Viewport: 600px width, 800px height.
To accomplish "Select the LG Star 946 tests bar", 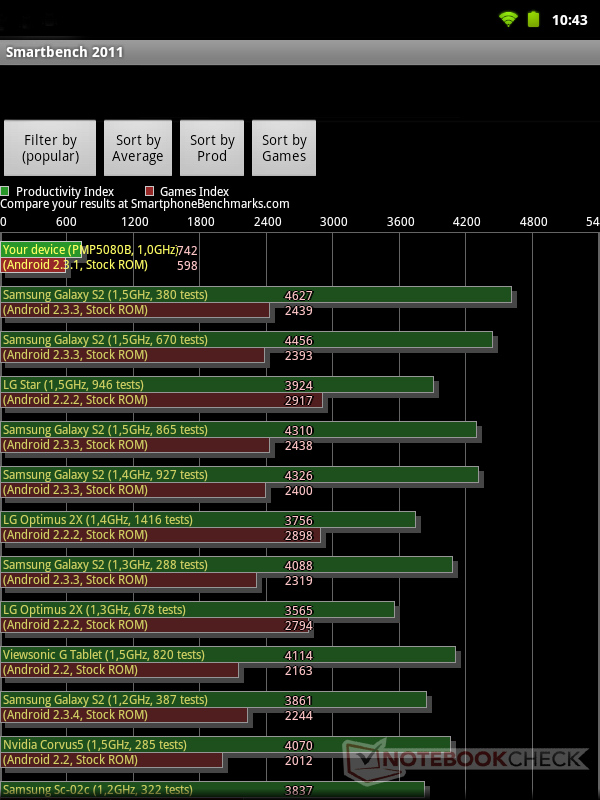I will (x=217, y=384).
